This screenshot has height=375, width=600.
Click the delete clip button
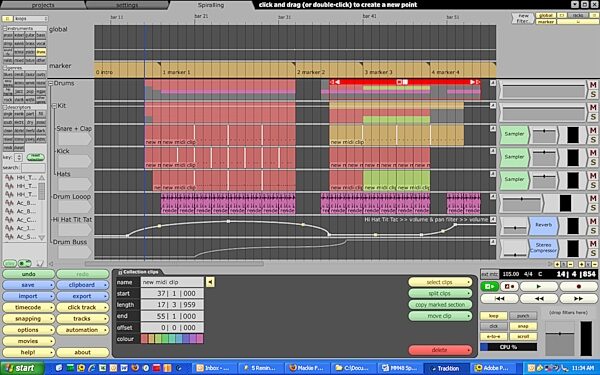(x=440, y=350)
